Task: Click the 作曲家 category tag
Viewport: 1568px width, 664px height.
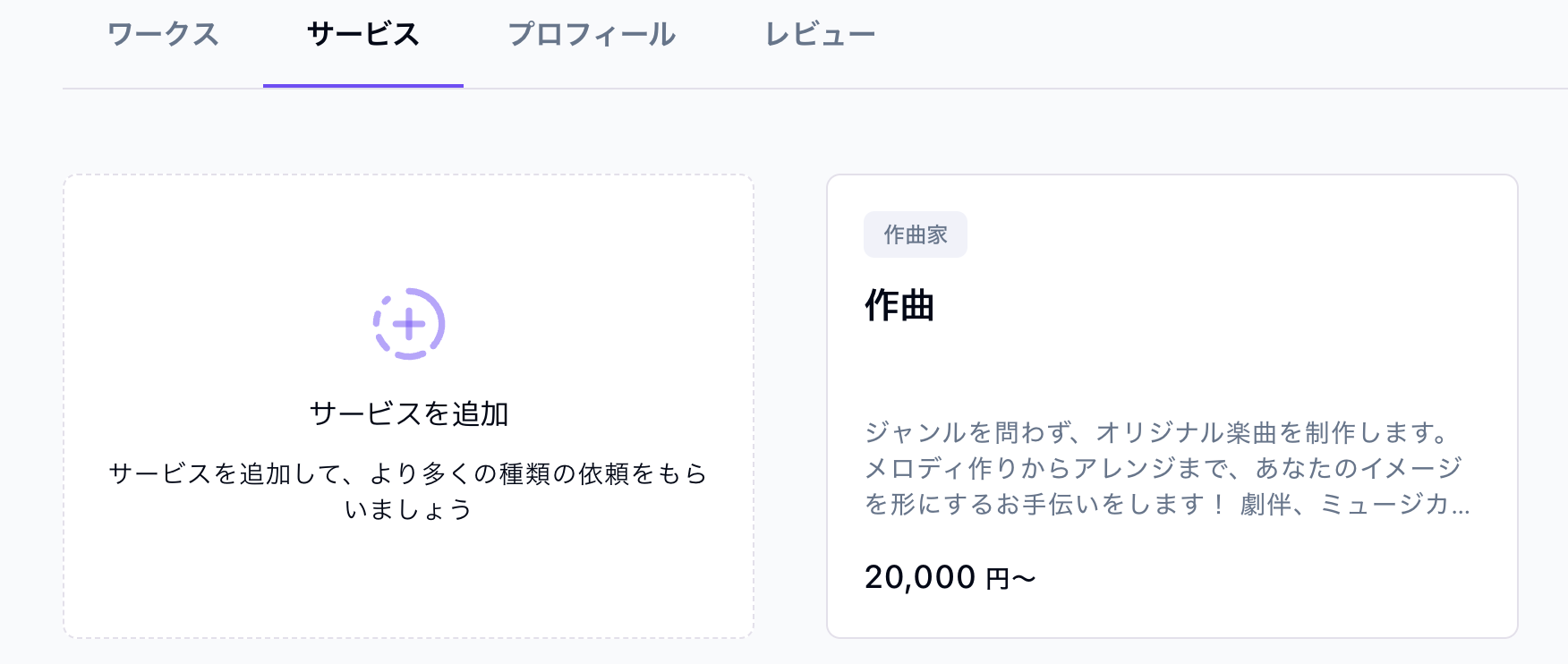Action: coord(915,234)
